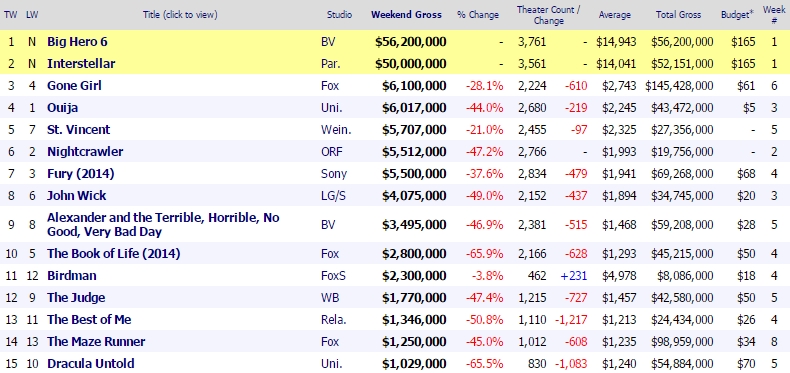Click The Judge movie title
The image size is (790, 373).
(76, 298)
